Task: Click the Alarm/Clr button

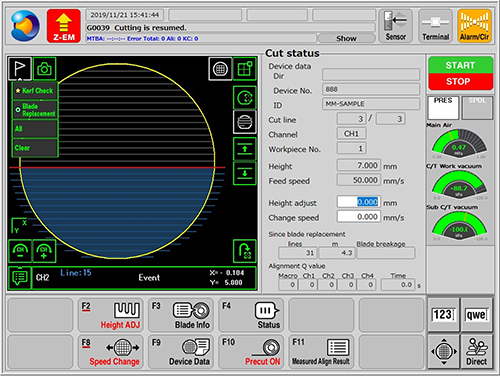Action: (475, 26)
